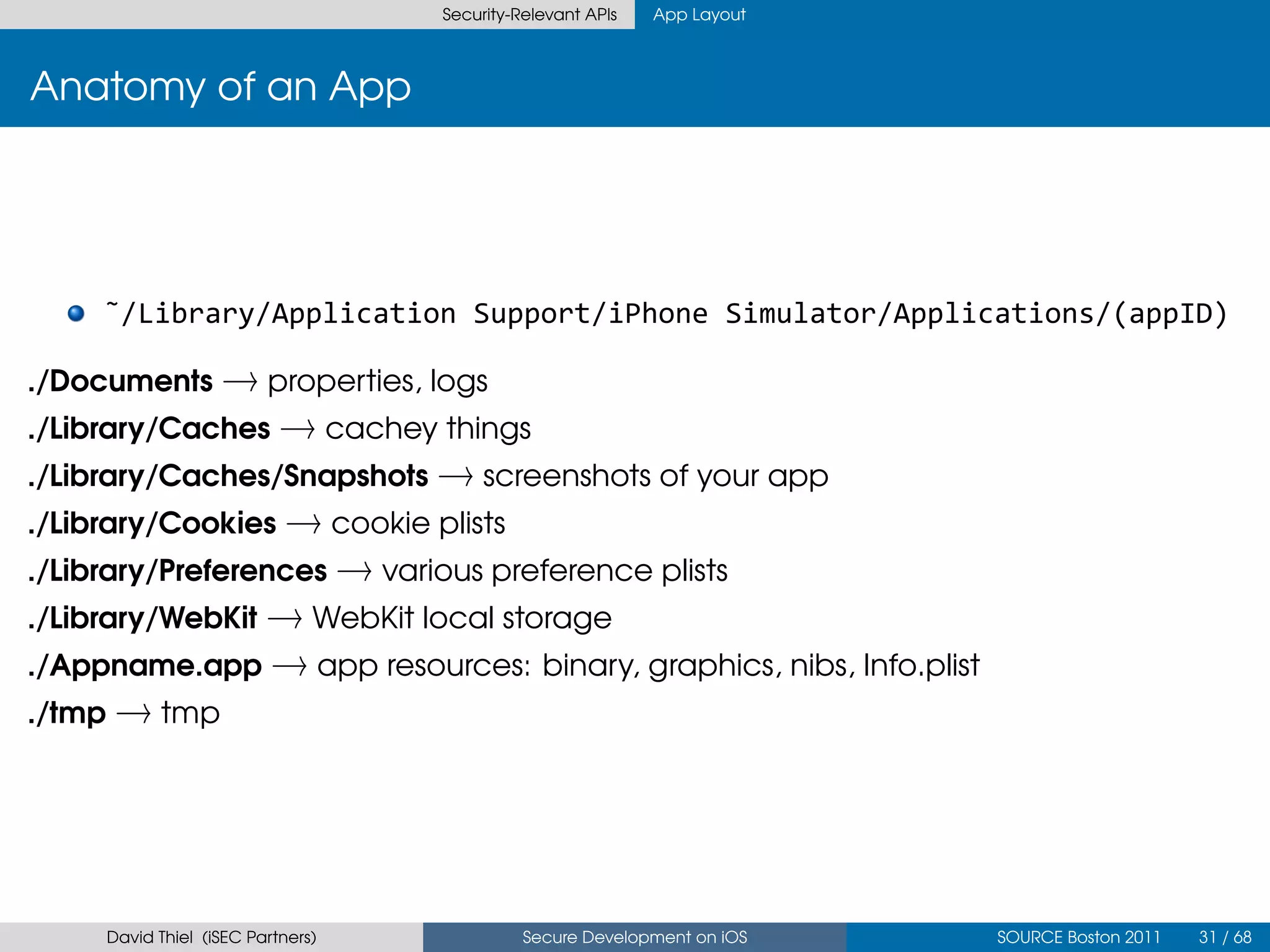Viewport: 1270px width, 952px height.
Task: Click the Secure Development on iOS footer title
Action: 634,937
